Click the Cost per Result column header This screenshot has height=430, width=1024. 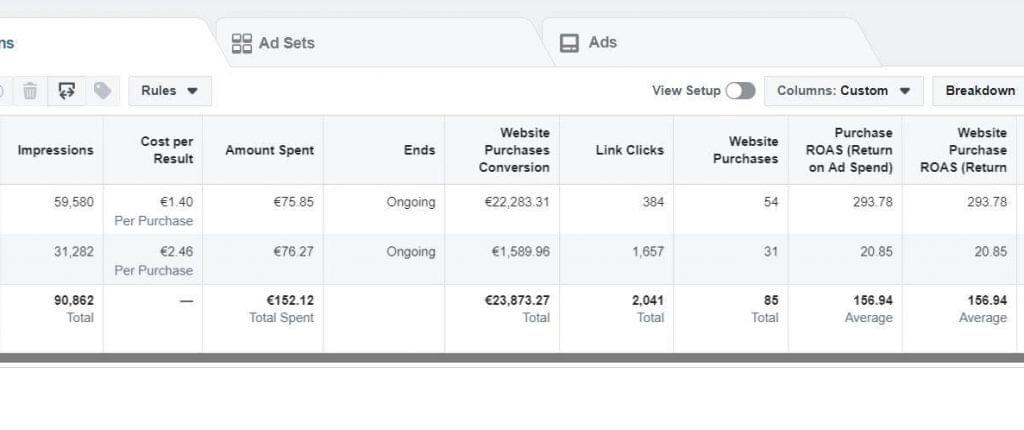(x=166, y=150)
